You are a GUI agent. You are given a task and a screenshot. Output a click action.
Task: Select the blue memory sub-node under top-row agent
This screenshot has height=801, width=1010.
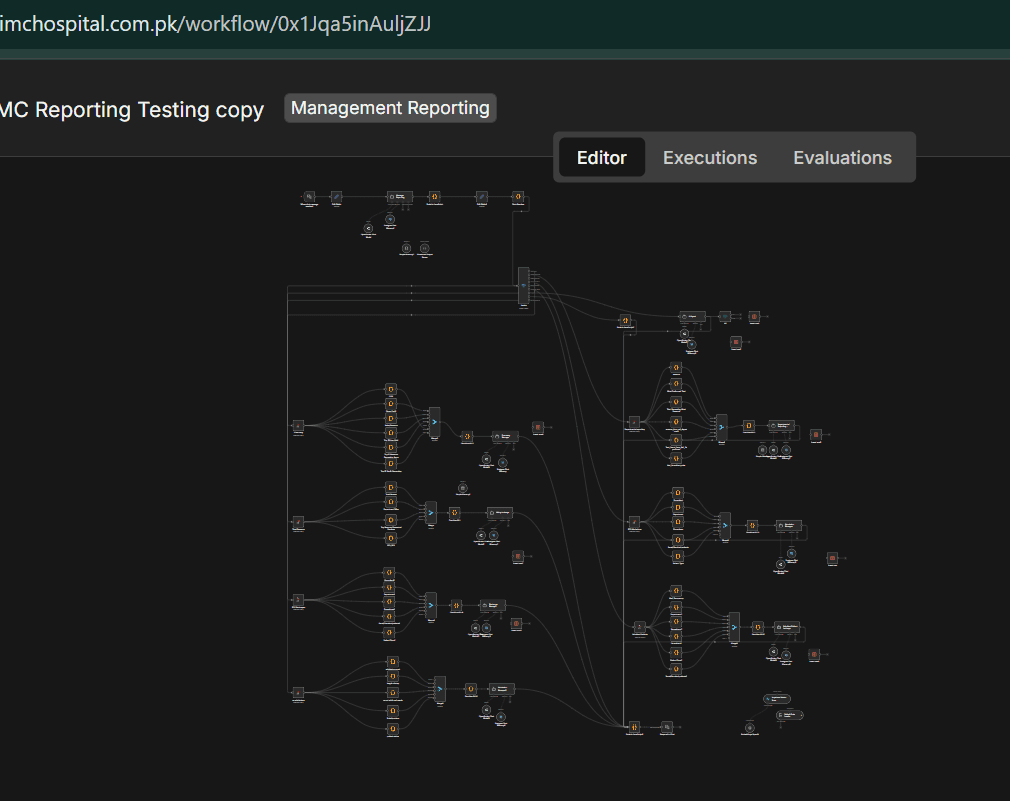click(x=390, y=220)
